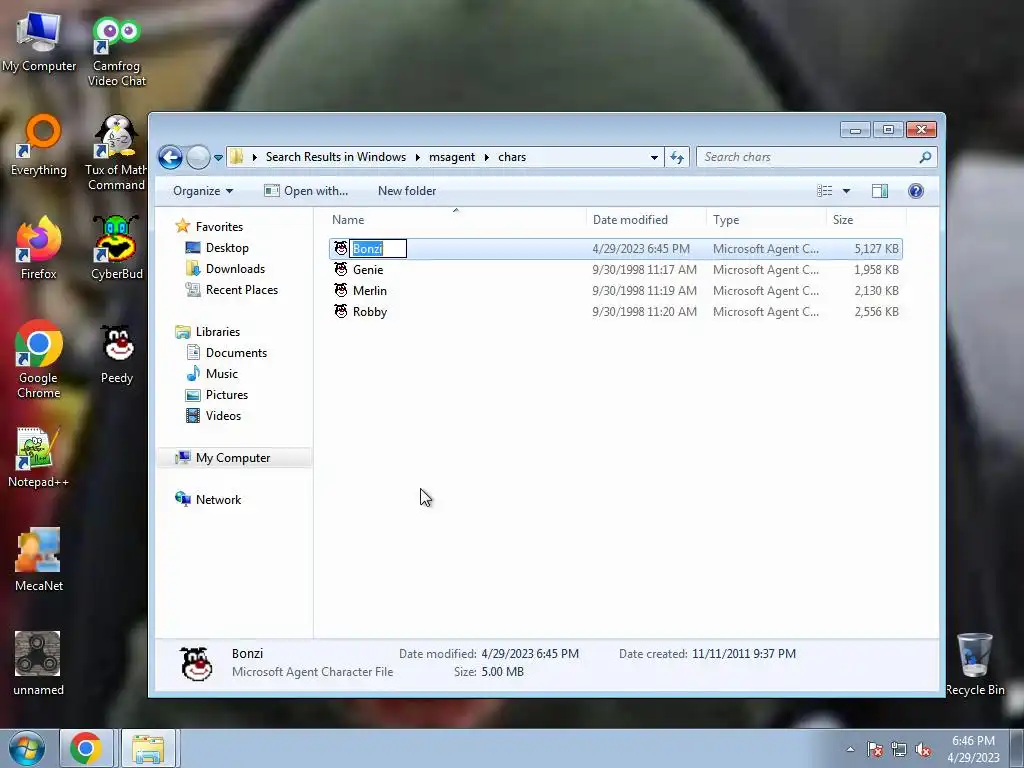The height and width of the screenshot is (768, 1024).
Task: Click Bonzi thumbnail in details pane
Action: pyautogui.click(x=196, y=664)
